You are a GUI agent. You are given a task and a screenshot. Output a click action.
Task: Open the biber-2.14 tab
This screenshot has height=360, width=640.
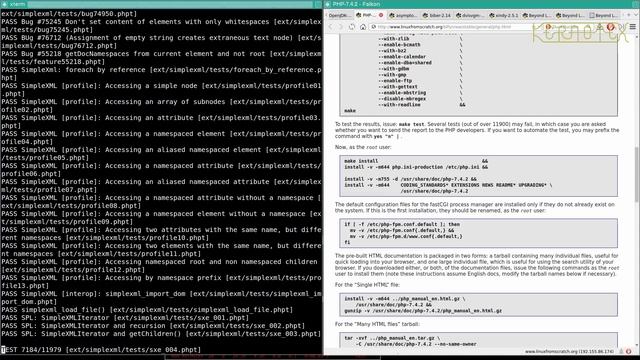click(437, 15)
